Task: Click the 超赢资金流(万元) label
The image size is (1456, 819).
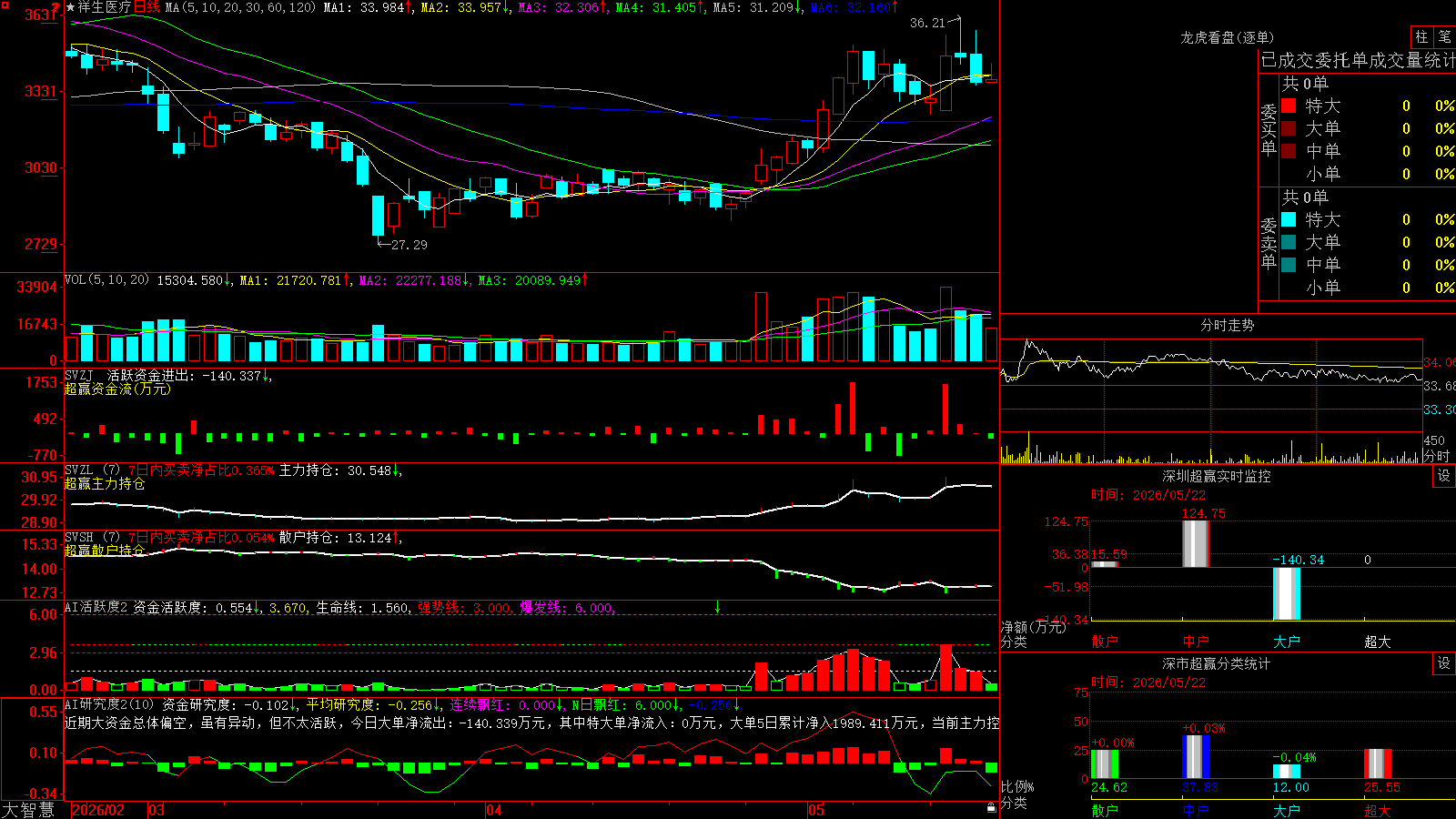Action: tap(117, 389)
